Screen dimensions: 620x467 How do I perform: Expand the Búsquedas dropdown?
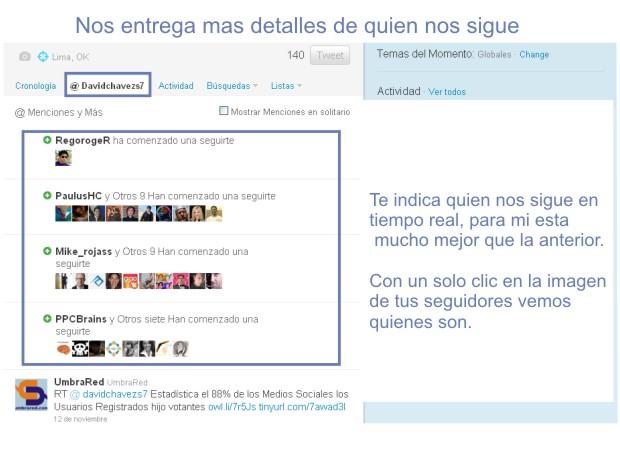[232, 86]
